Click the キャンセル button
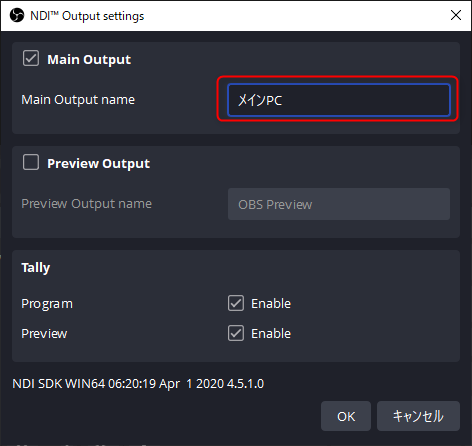 coord(418,416)
